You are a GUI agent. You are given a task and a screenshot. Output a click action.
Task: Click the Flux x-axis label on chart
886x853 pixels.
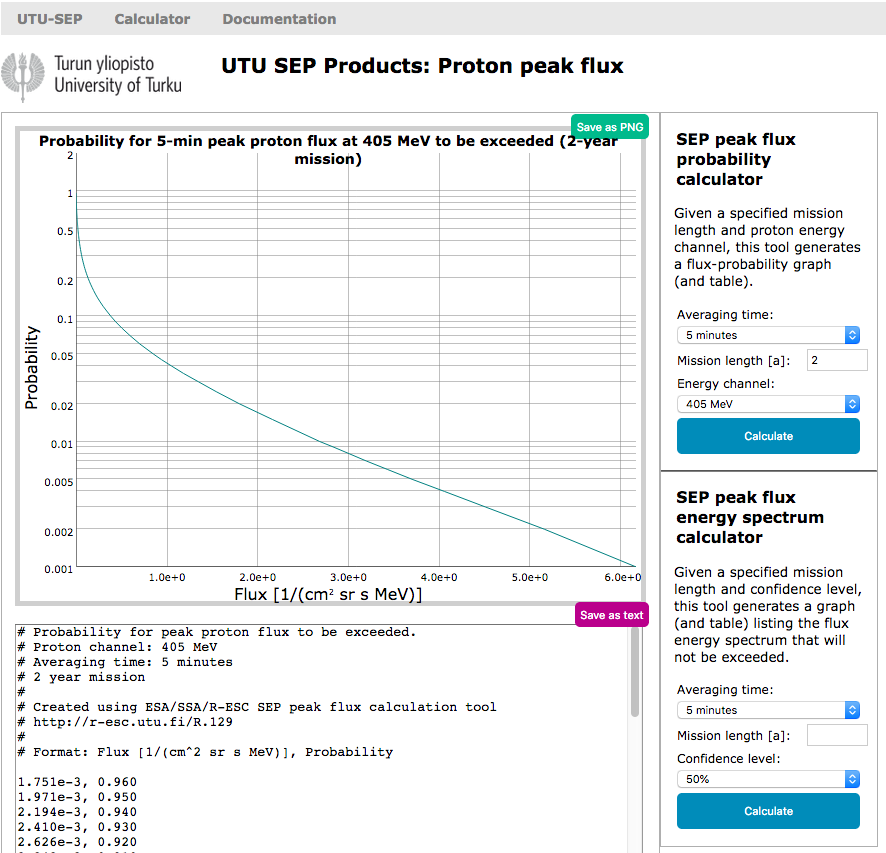(327, 594)
